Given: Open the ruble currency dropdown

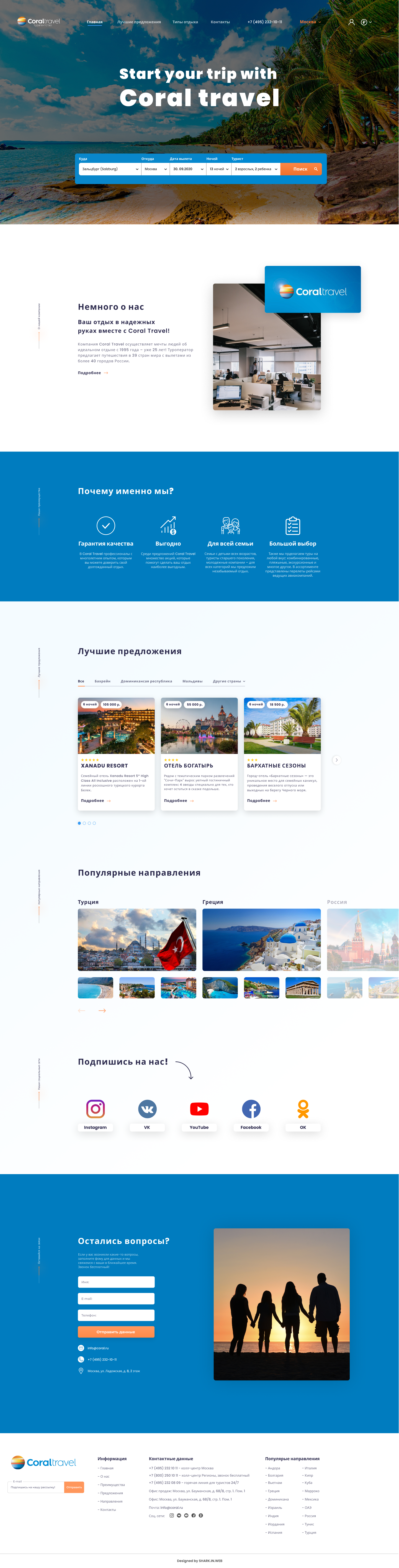Looking at the screenshot, I should click(x=365, y=22).
